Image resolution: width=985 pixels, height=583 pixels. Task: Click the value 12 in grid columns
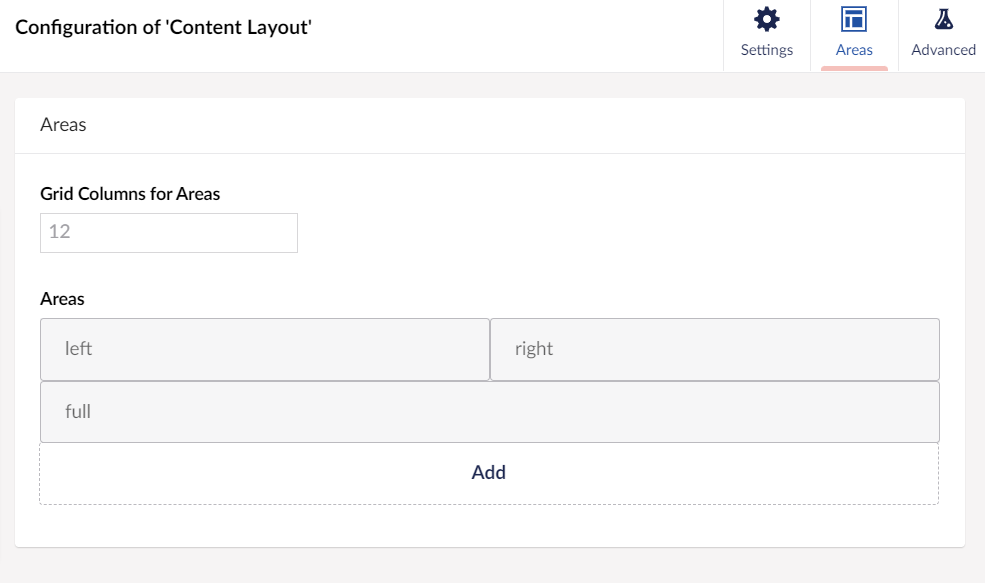[x=59, y=232]
